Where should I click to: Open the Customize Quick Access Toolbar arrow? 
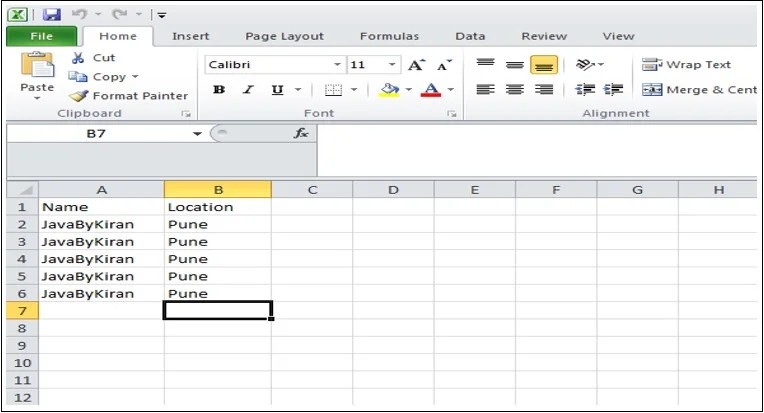pyautogui.click(x=161, y=16)
